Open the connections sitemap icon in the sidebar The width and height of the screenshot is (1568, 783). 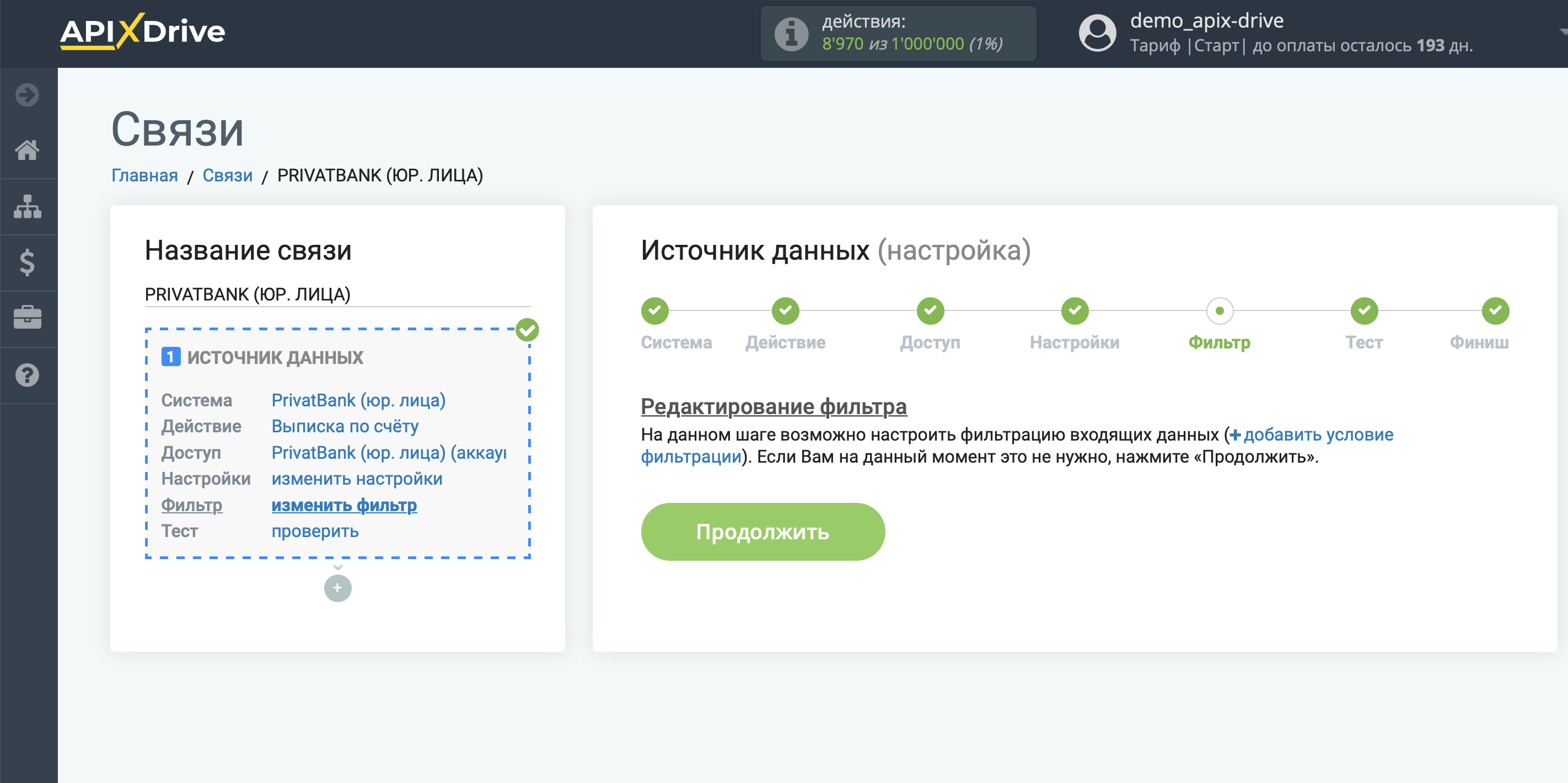[x=28, y=206]
